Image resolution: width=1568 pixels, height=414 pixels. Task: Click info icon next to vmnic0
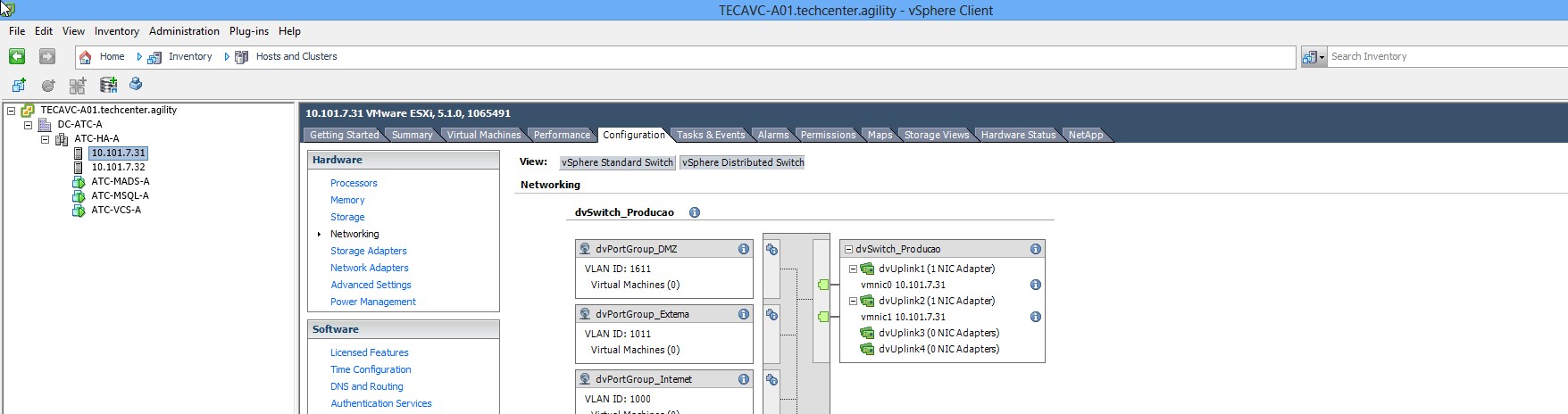[1035, 285]
